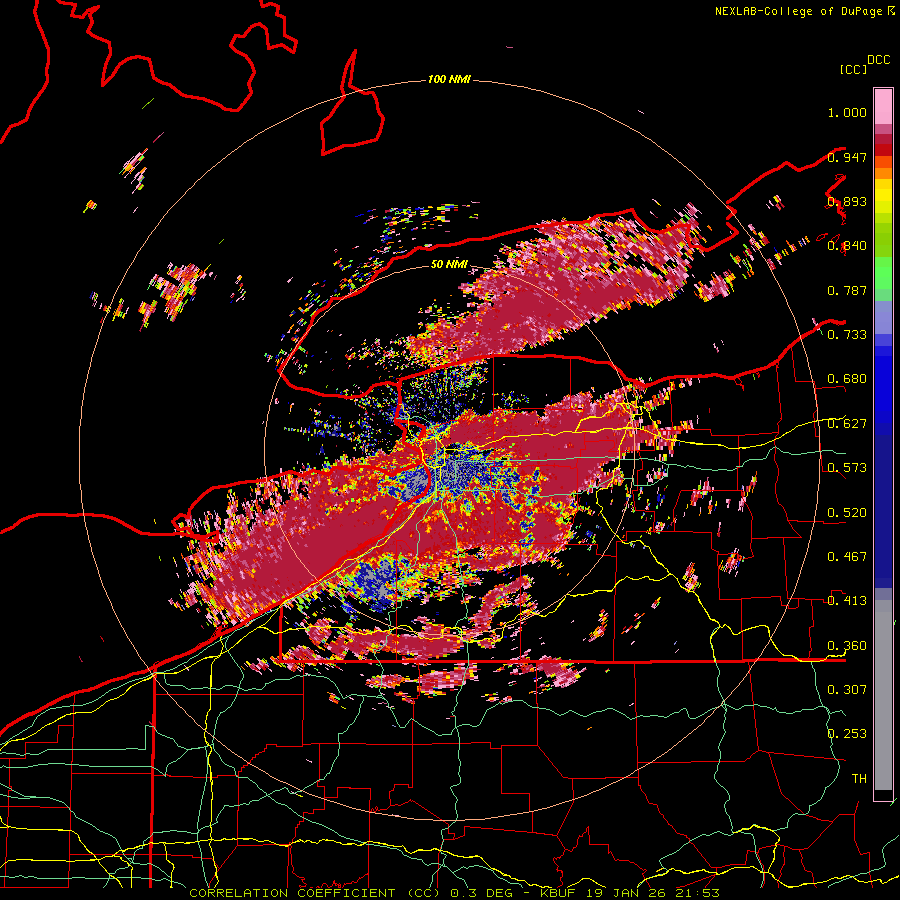Click the 0.627 scale value
This screenshot has height=900, width=900.
pyautogui.click(x=847, y=424)
